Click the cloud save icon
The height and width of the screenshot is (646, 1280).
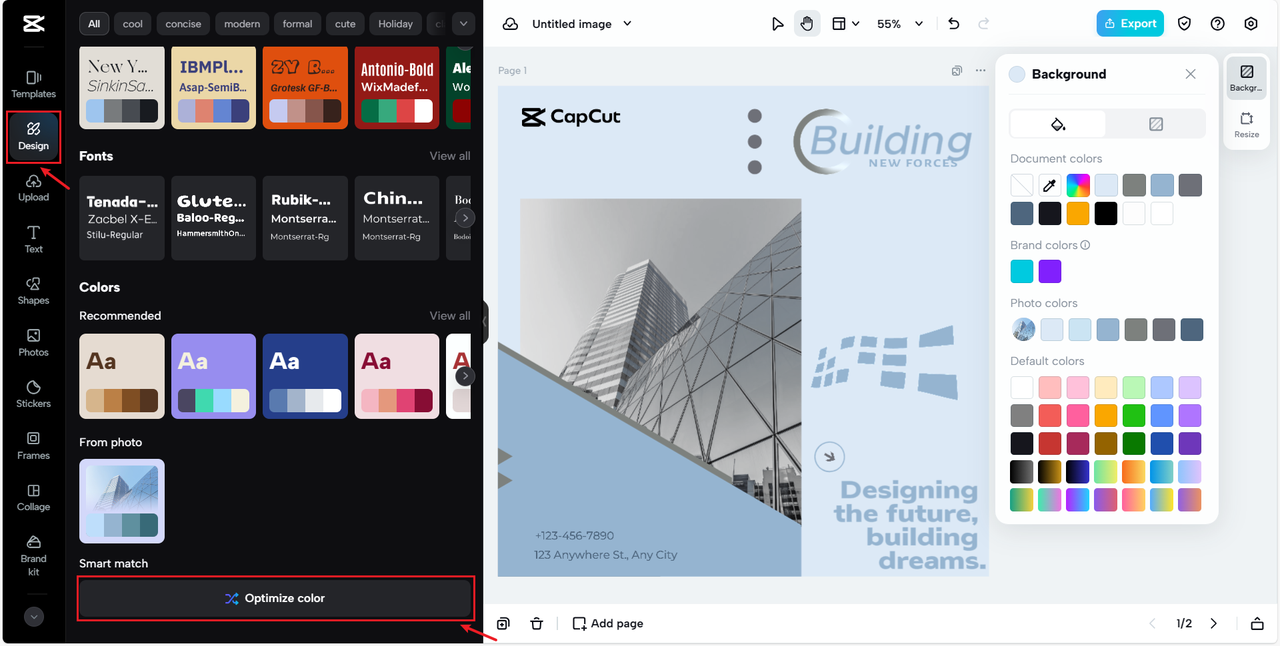click(x=510, y=23)
